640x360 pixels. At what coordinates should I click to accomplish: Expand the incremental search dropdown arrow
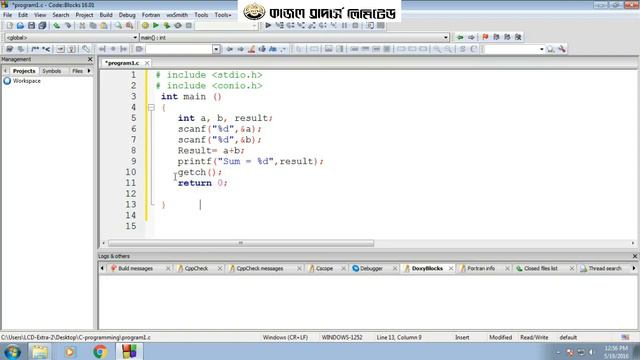click(216, 49)
